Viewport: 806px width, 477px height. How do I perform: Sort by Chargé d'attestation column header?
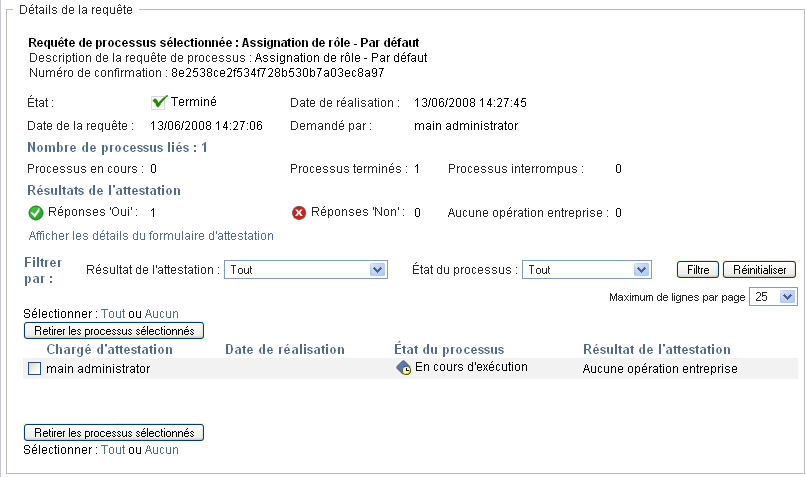pyautogui.click(x=110, y=349)
